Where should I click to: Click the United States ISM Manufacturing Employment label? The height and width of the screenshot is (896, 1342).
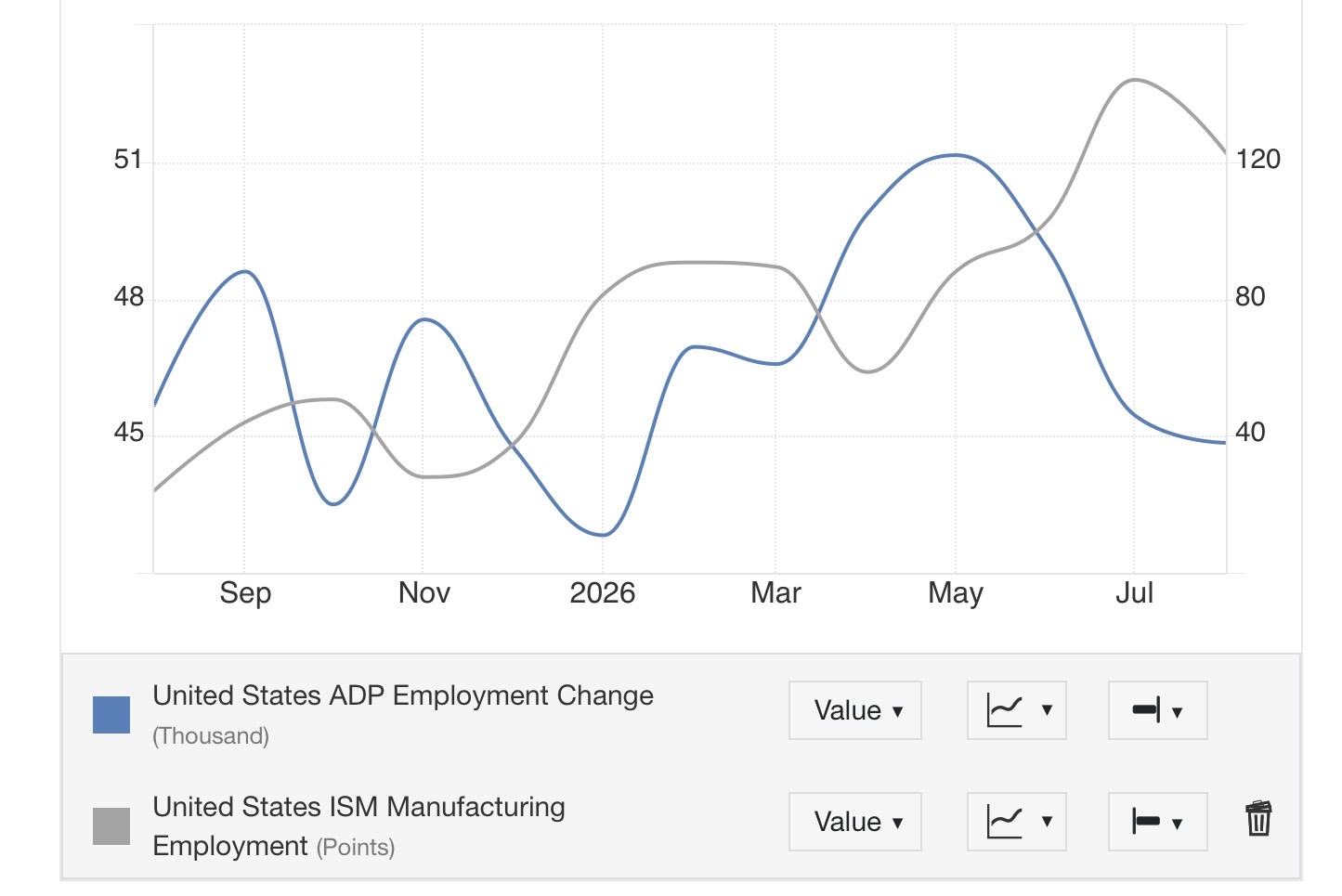(358, 826)
